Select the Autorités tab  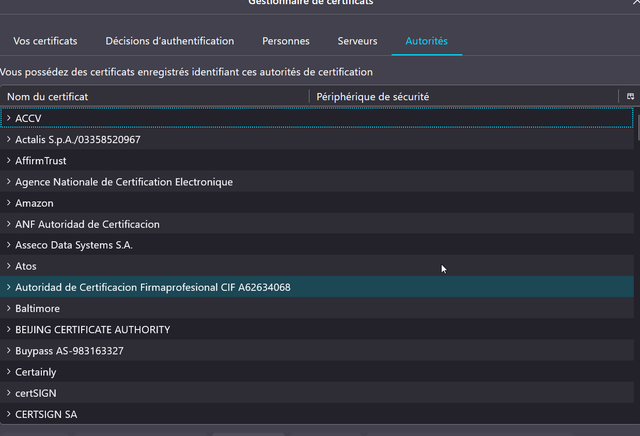(x=427, y=41)
